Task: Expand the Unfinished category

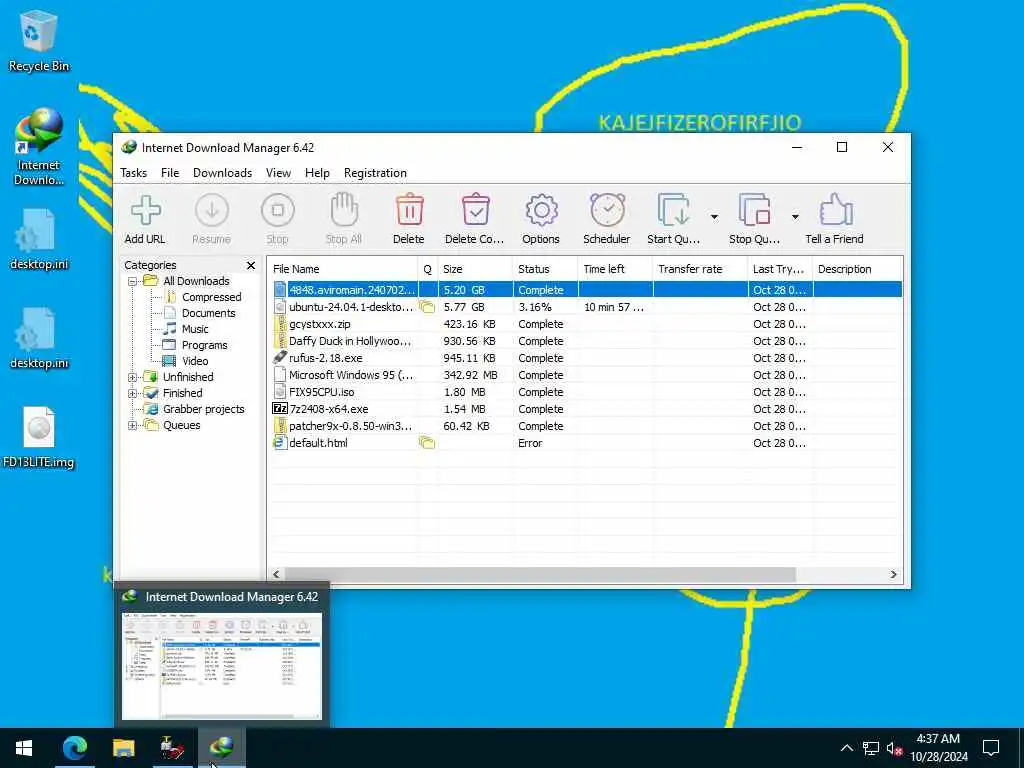Action: tap(133, 377)
